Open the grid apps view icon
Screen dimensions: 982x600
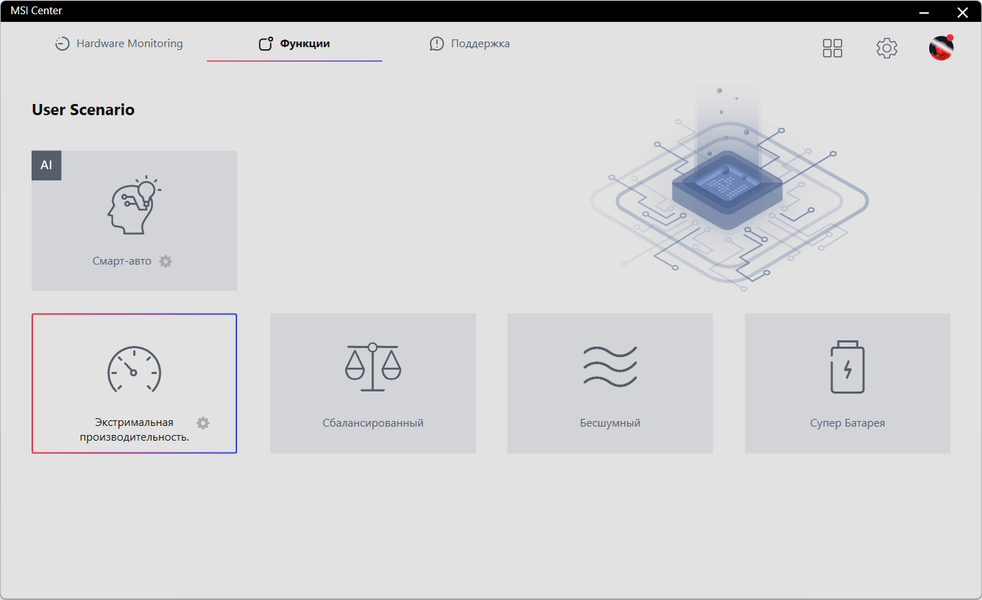click(x=832, y=48)
